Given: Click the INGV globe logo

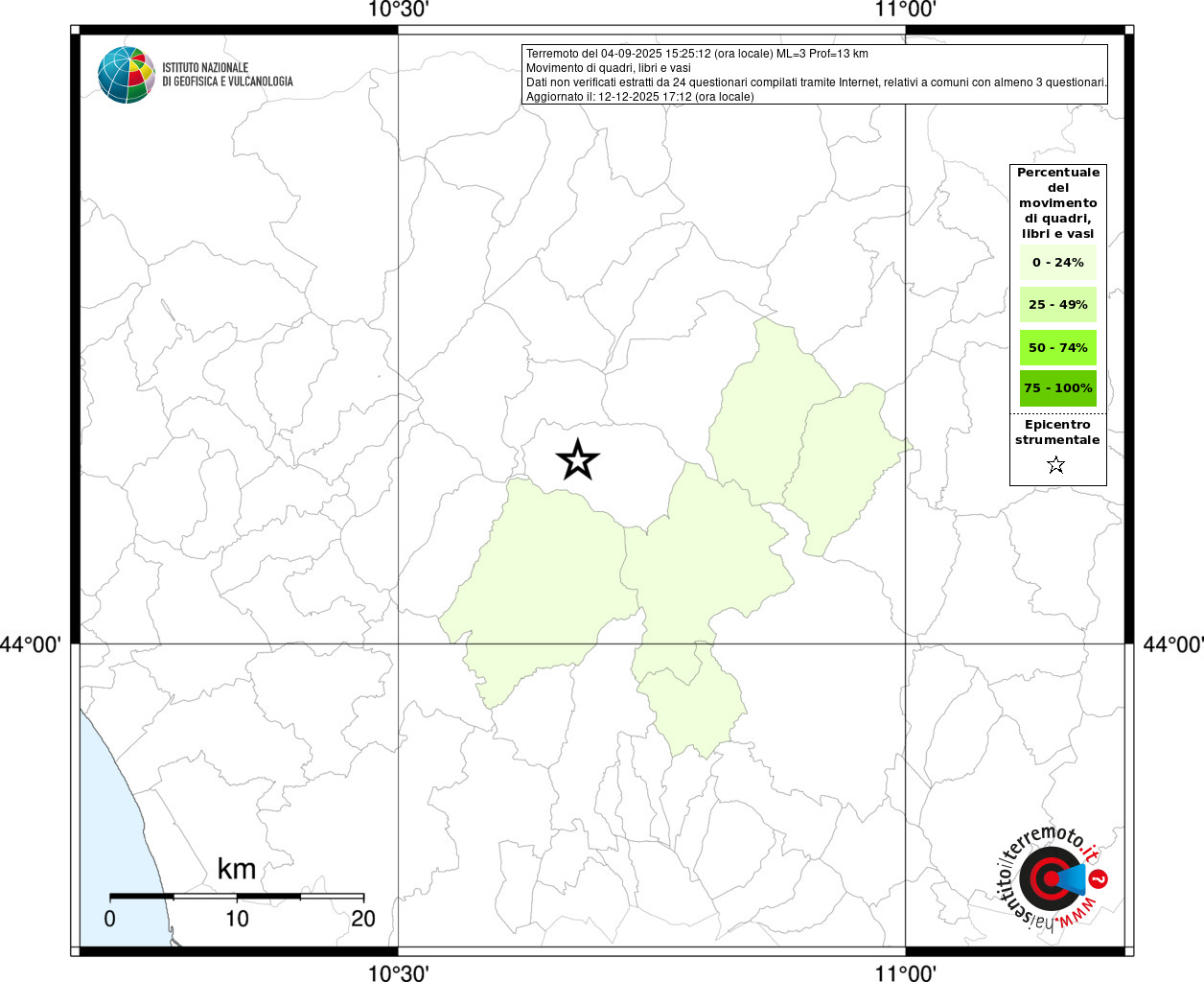Looking at the screenshot, I should point(127,75).
